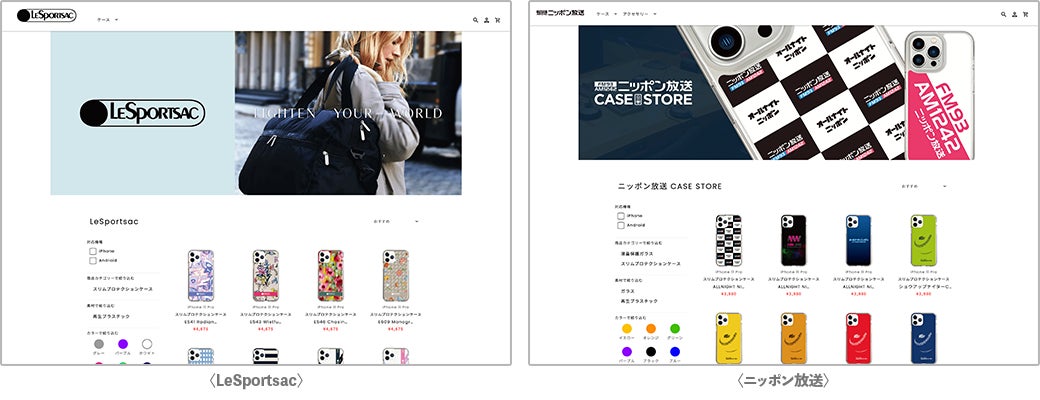Open the shopping cart on LeSportsac store
Screen dimensions: 1040x400
(x=497, y=20)
